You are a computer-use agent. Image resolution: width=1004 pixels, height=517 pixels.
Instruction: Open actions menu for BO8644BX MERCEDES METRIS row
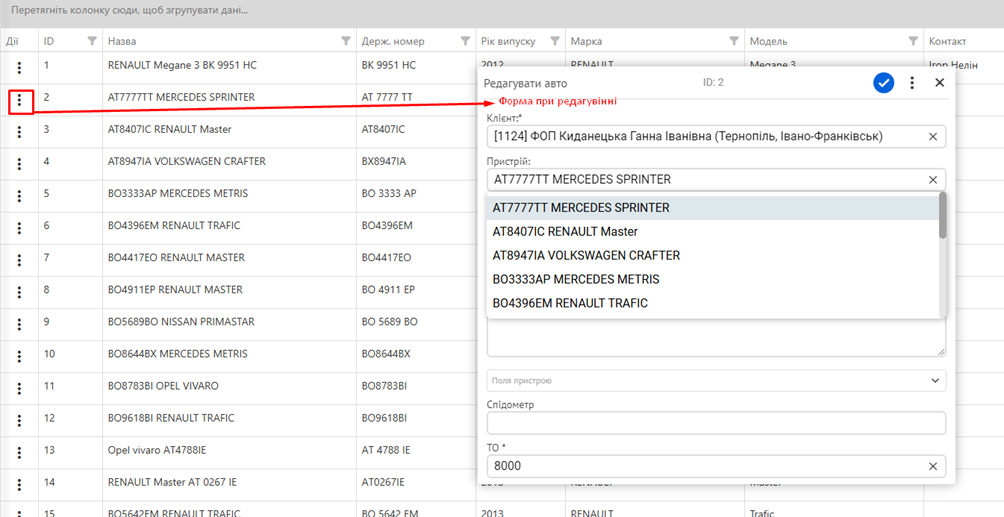[x=20, y=356]
